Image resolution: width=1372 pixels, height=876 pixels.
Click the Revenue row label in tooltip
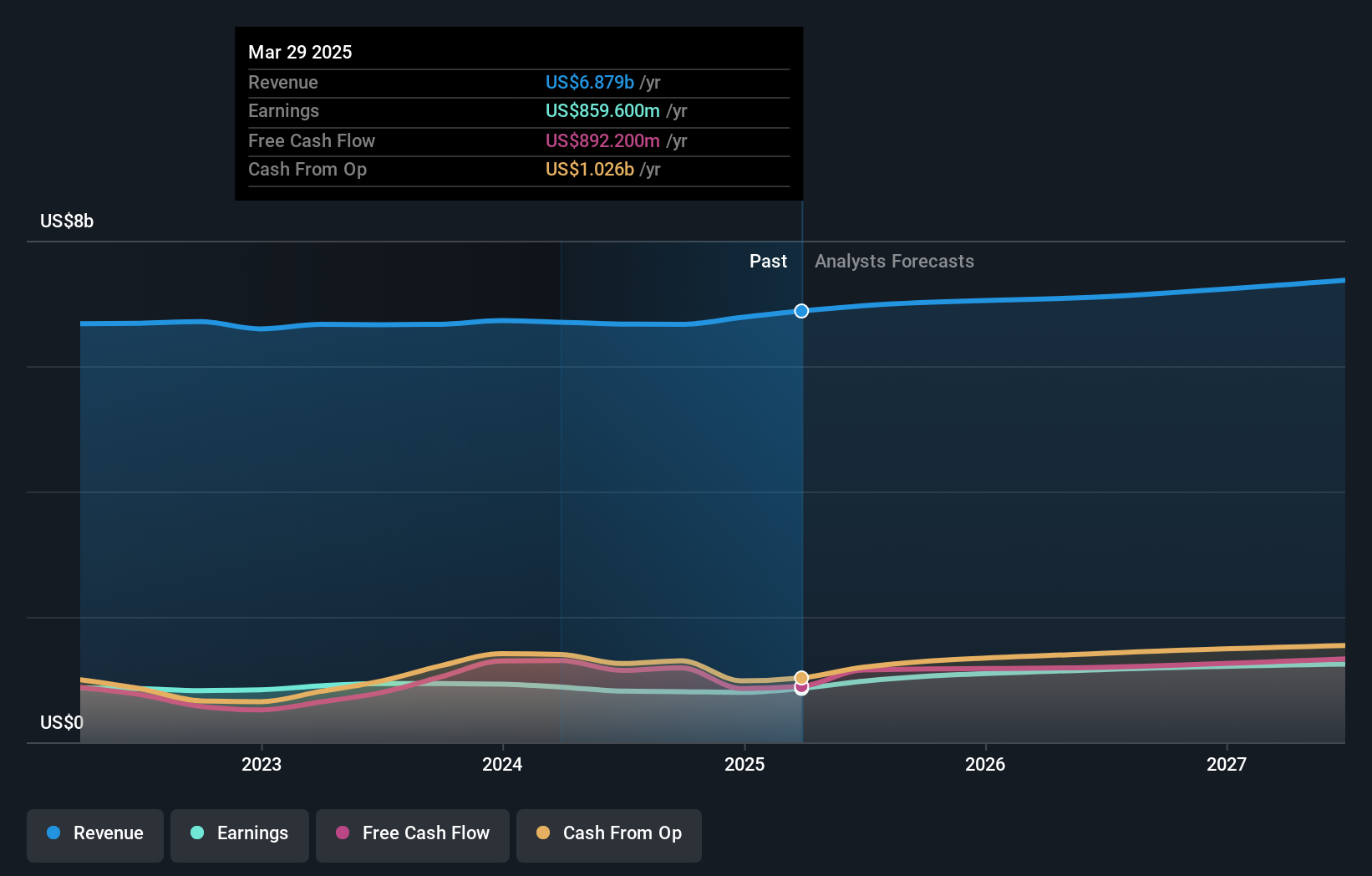click(283, 82)
